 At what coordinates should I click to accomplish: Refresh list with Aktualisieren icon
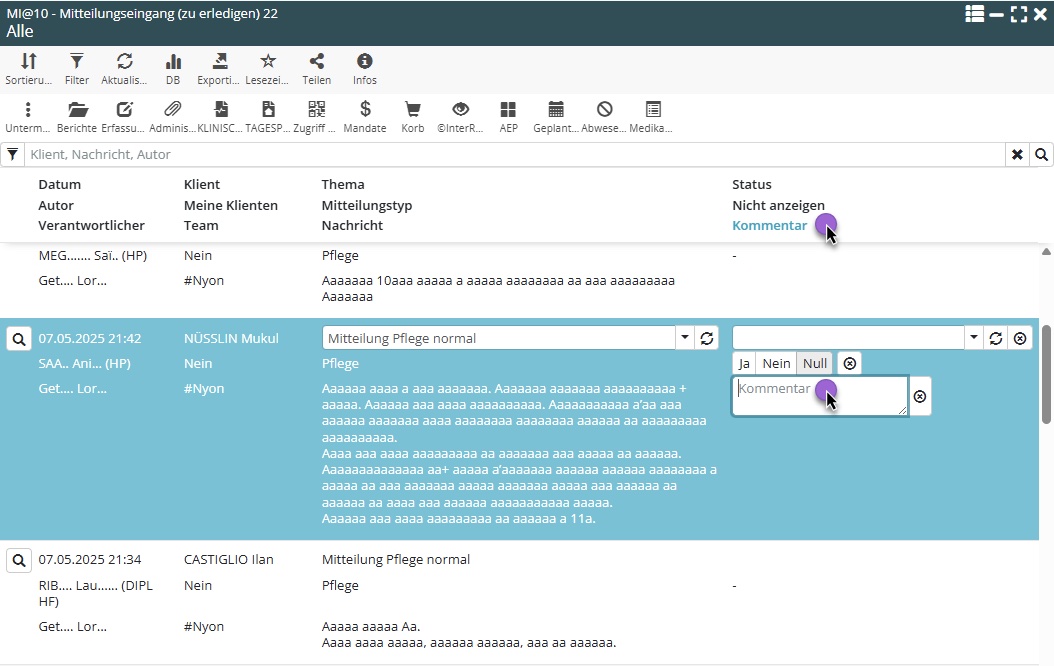click(x=125, y=62)
